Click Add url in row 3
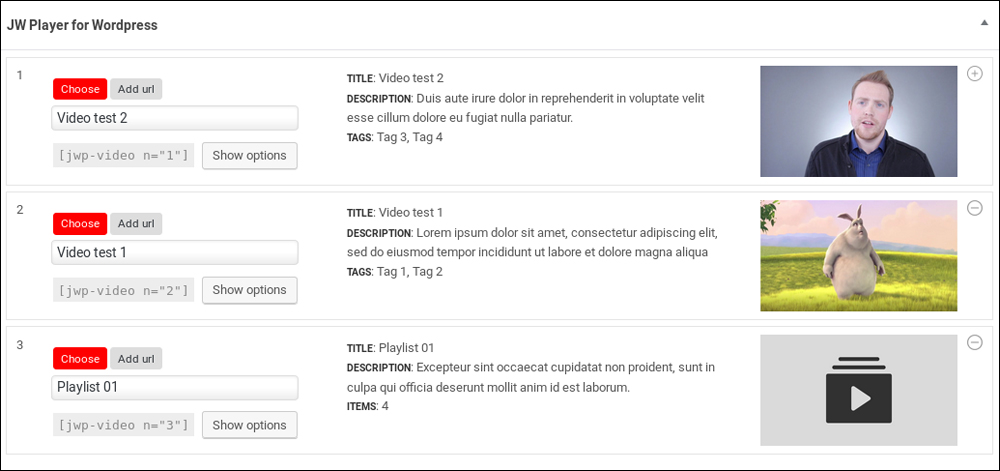 [136, 359]
